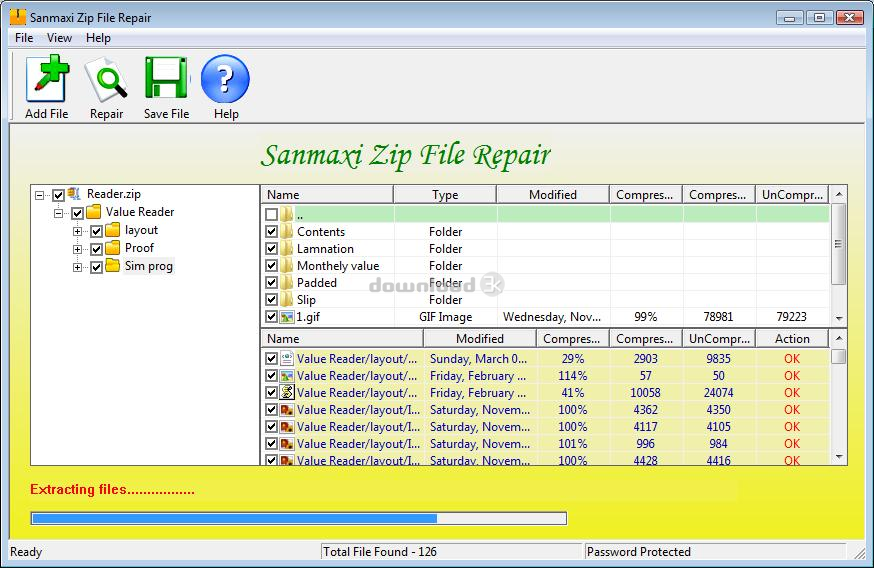Open Help via the question mark icon
874x568 pixels.
pyautogui.click(x=226, y=80)
